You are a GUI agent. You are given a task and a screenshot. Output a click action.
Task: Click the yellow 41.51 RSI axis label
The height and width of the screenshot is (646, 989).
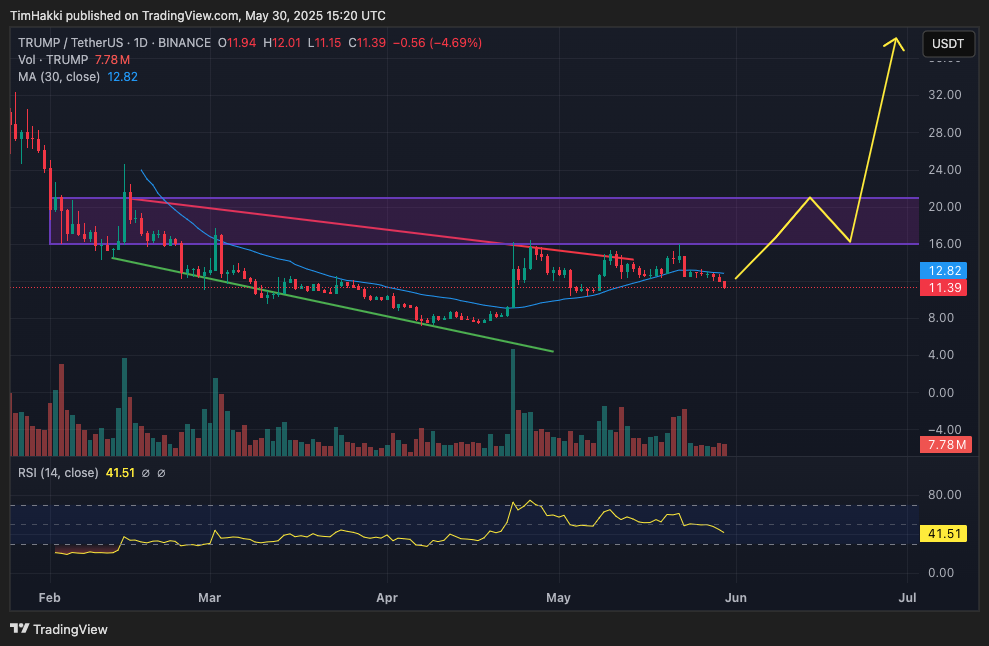click(944, 534)
